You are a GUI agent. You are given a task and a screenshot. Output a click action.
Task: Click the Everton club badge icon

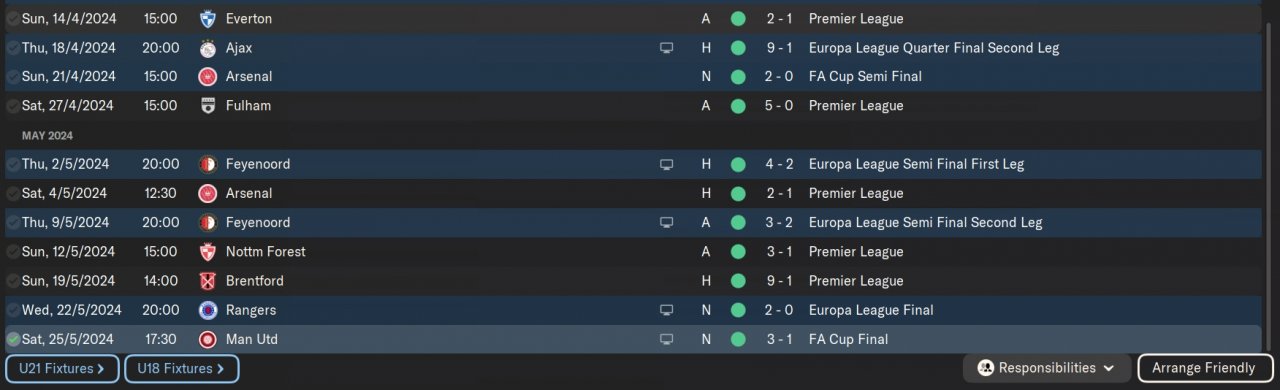pos(208,18)
